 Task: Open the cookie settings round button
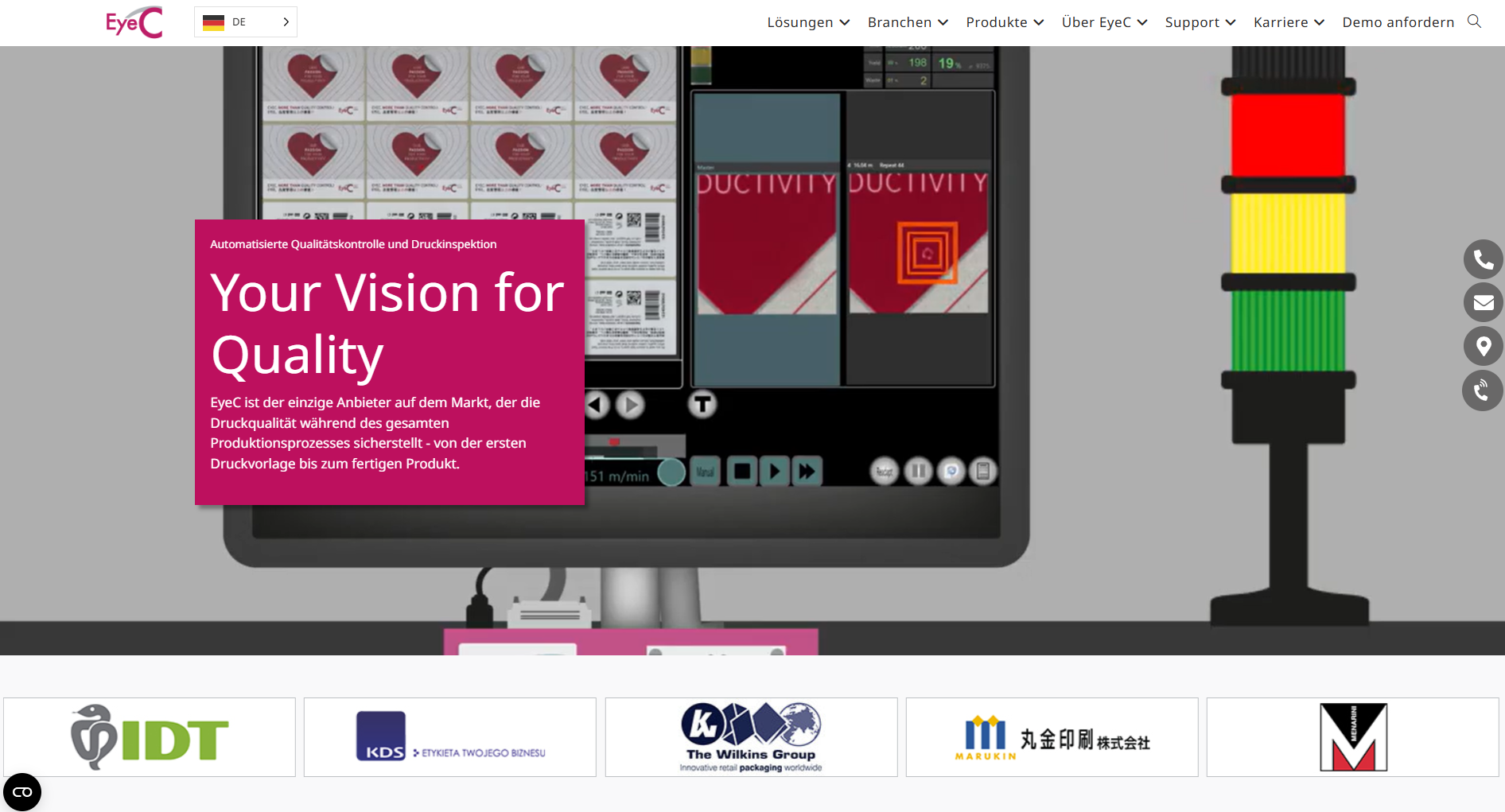tap(22, 792)
